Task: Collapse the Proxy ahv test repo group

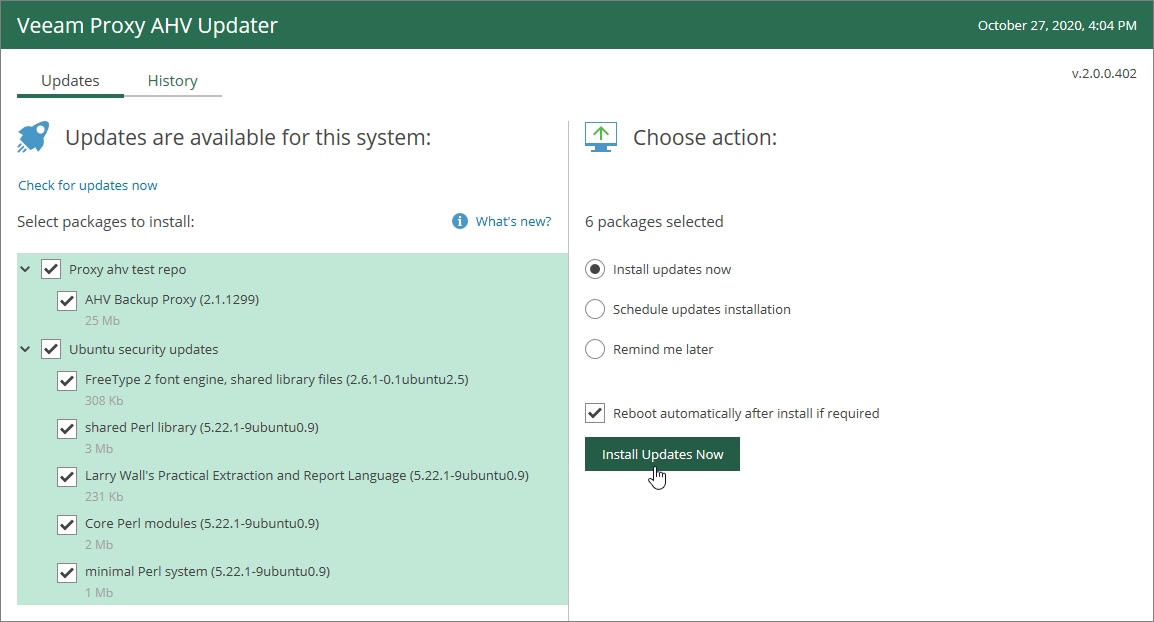Action: 25,269
